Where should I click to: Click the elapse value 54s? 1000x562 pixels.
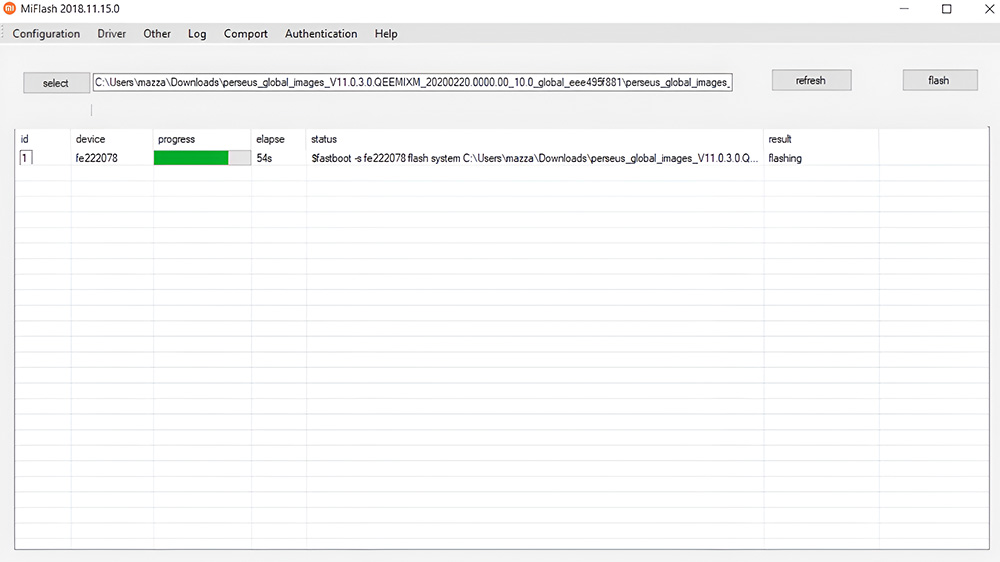264,158
